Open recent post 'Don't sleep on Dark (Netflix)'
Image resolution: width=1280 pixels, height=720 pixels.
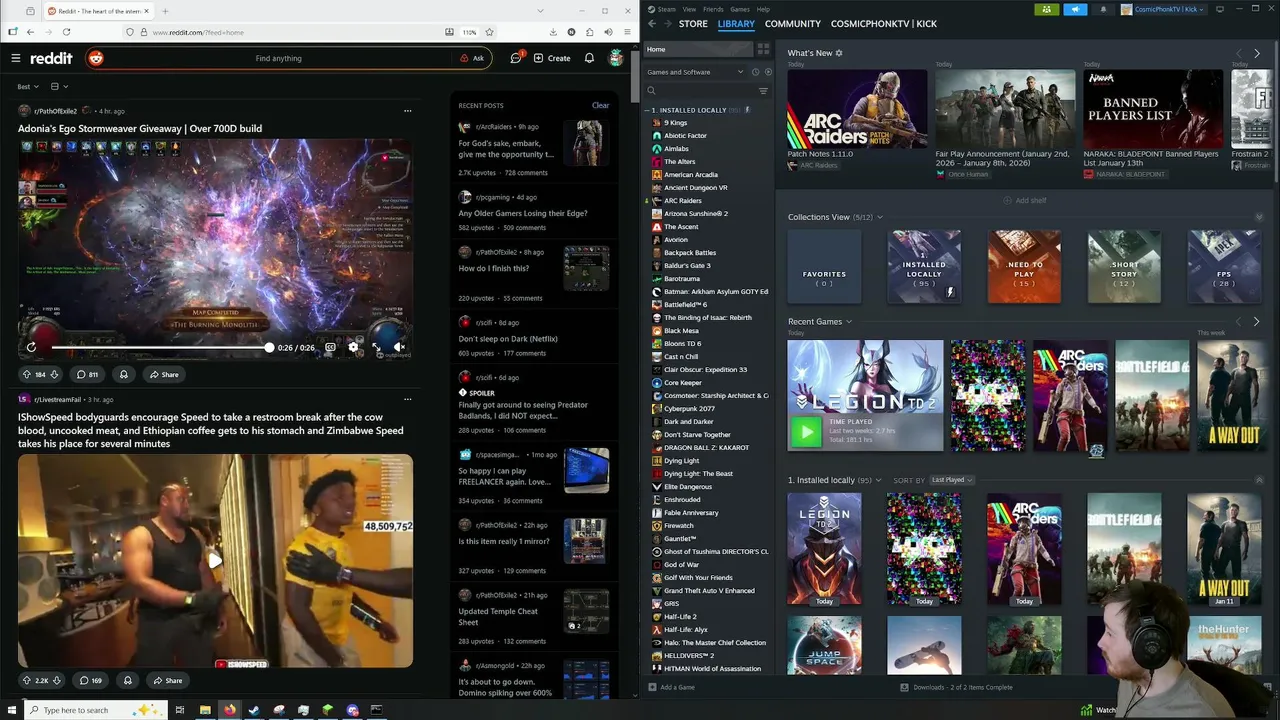coord(508,339)
